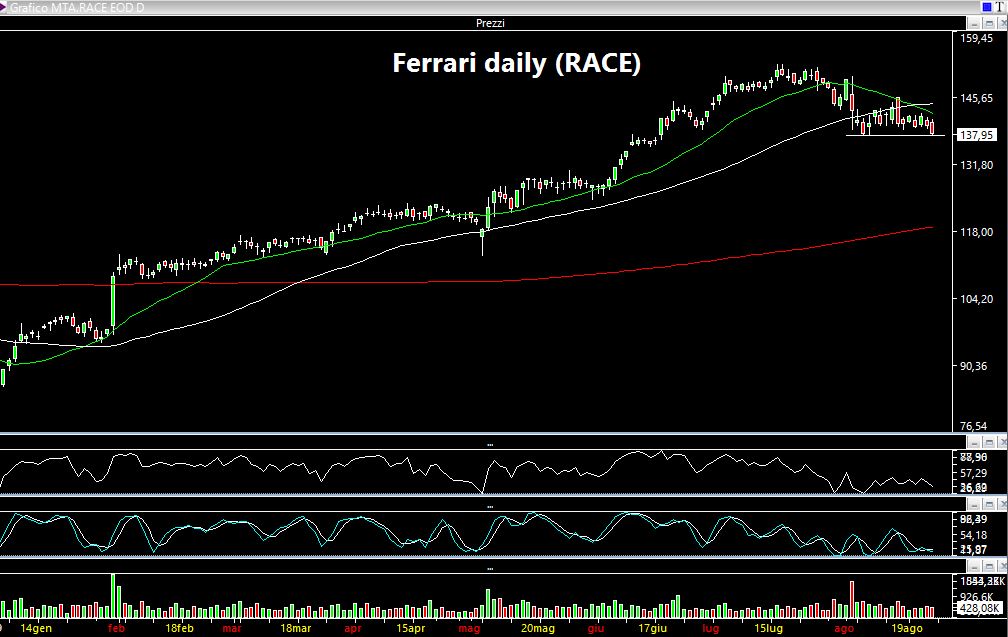
Task: Click the 17giu date label
Action: pyautogui.click(x=652, y=628)
